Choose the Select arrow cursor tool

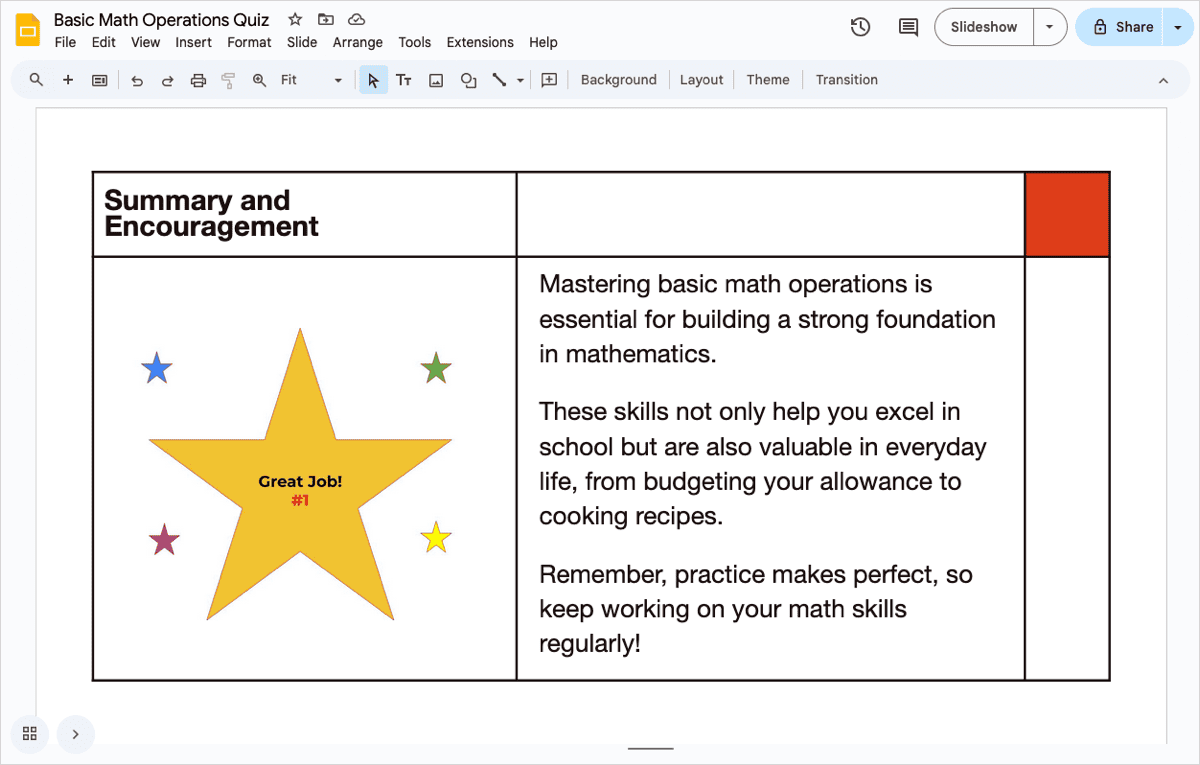pyautogui.click(x=373, y=80)
